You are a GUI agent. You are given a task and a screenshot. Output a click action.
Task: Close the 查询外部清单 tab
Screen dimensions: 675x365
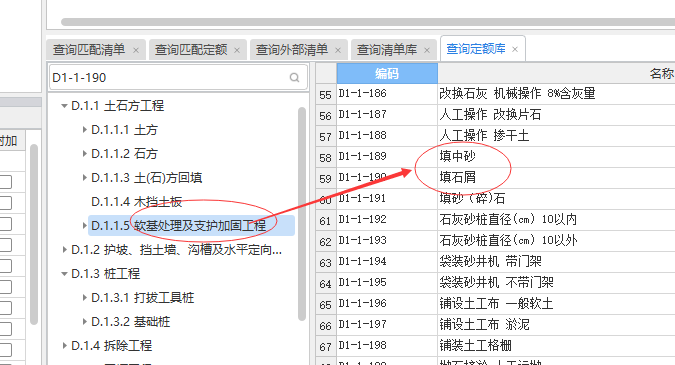338,50
